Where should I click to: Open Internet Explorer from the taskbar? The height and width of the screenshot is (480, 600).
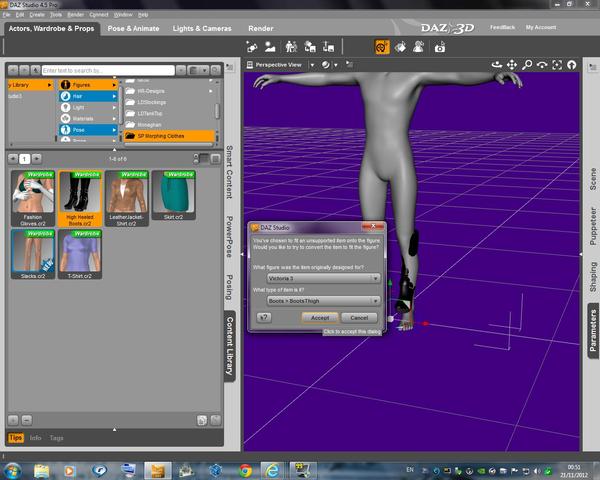(x=272, y=470)
